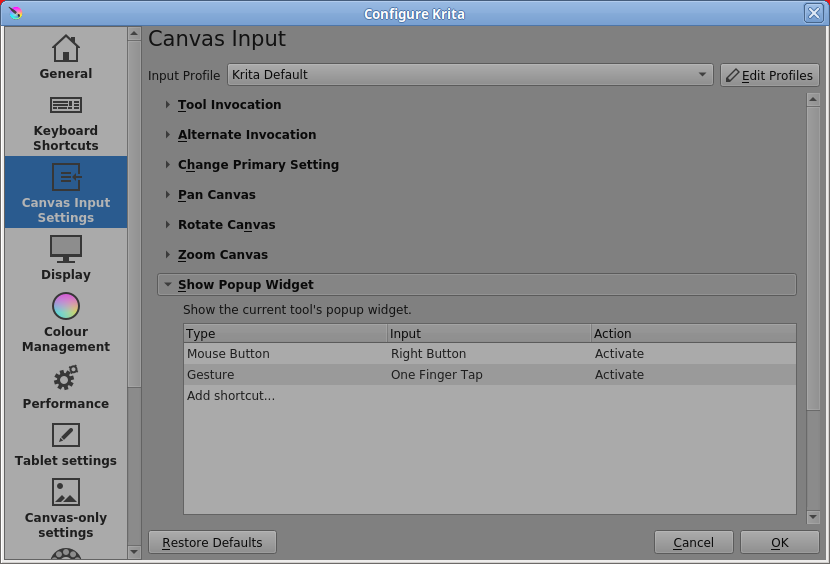Viewport: 830px width, 564px height.
Task: Expand the Zoom Canvas section
Action: [223, 255]
